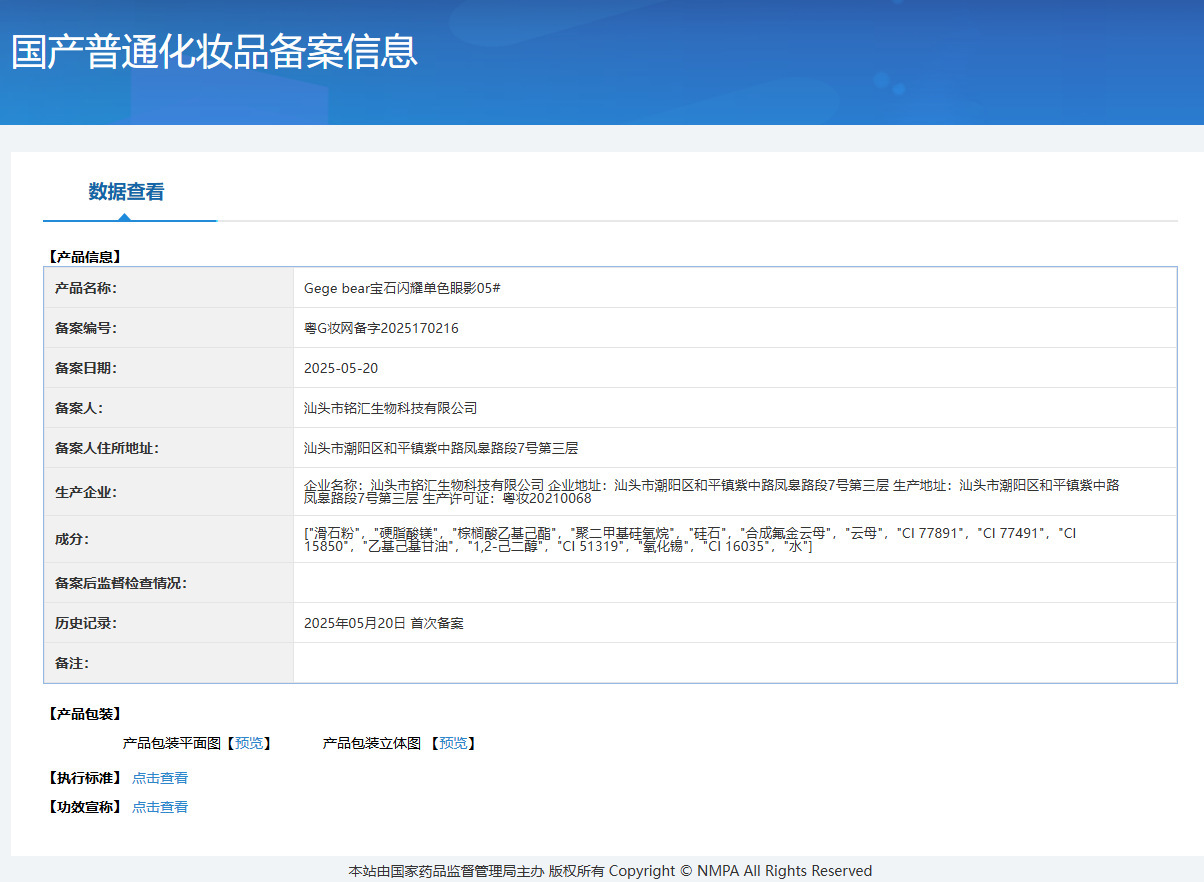Click the 成分 ingredient list text
The height and width of the screenshot is (882, 1204).
point(690,540)
